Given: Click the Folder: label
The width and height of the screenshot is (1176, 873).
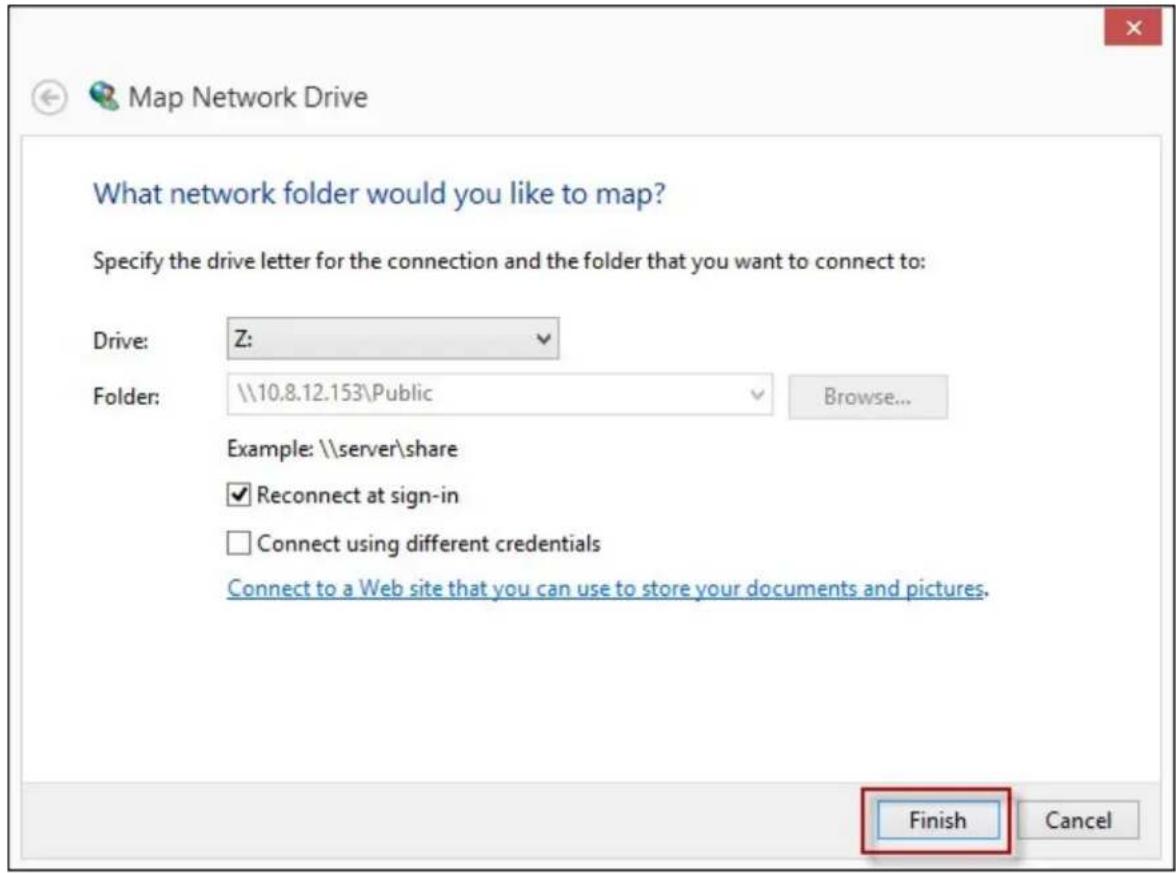Looking at the screenshot, I should [x=126, y=396].
